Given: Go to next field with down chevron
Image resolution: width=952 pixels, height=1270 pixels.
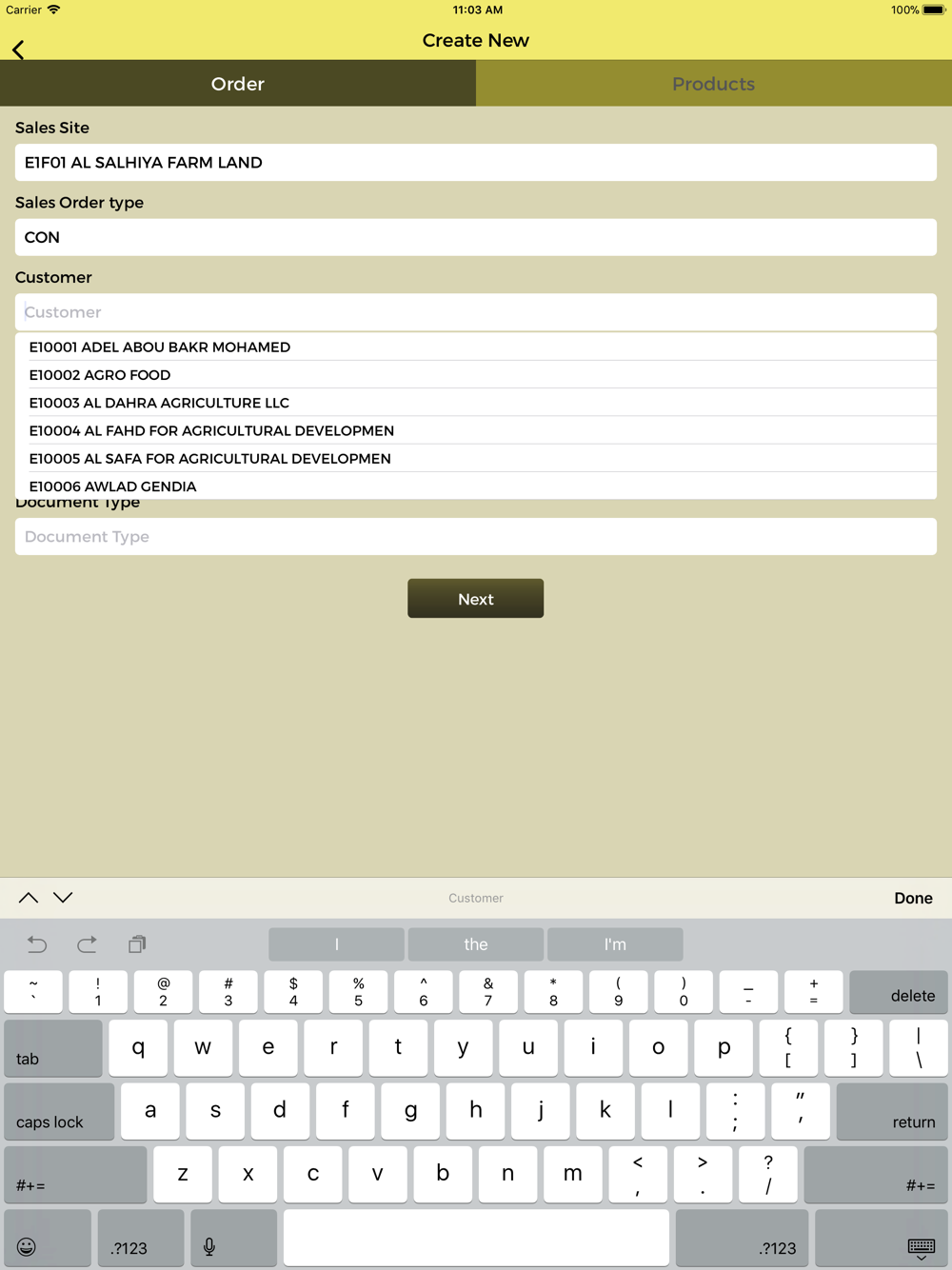Looking at the screenshot, I should click(x=63, y=898).
